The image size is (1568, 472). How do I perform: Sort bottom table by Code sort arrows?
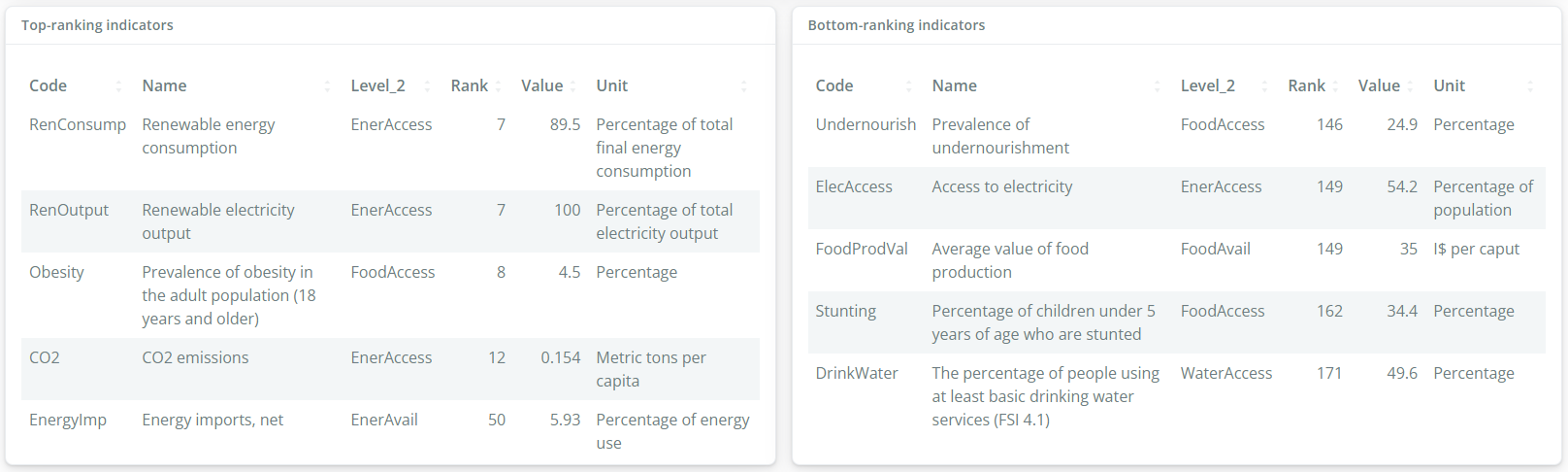coord(909,86)
